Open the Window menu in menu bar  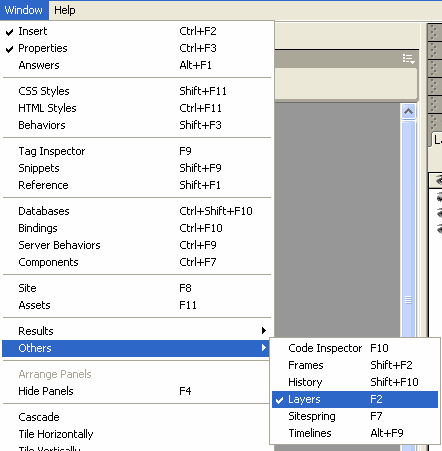(x=24, y=10)
